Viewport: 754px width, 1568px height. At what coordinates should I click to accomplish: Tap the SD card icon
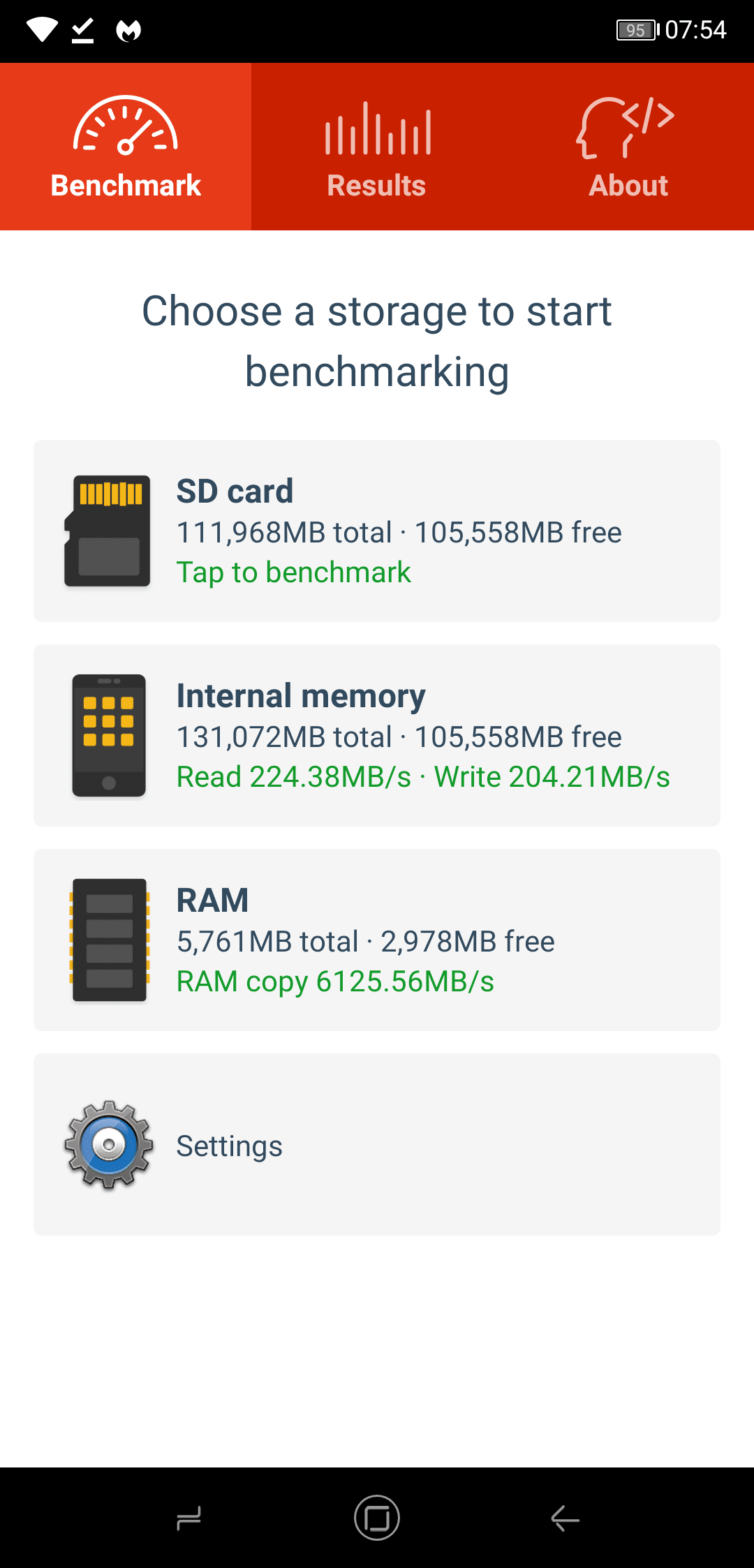pos(108,531)
